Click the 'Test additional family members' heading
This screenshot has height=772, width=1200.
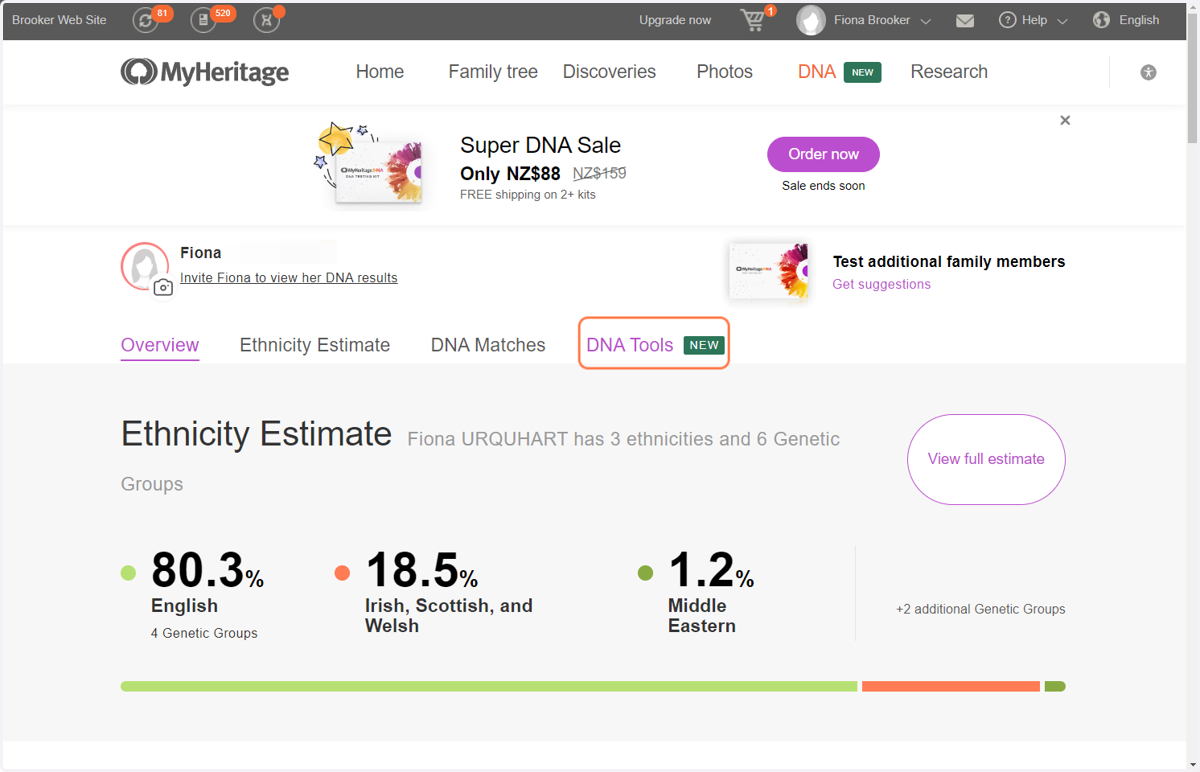click(x=949, y=262)
